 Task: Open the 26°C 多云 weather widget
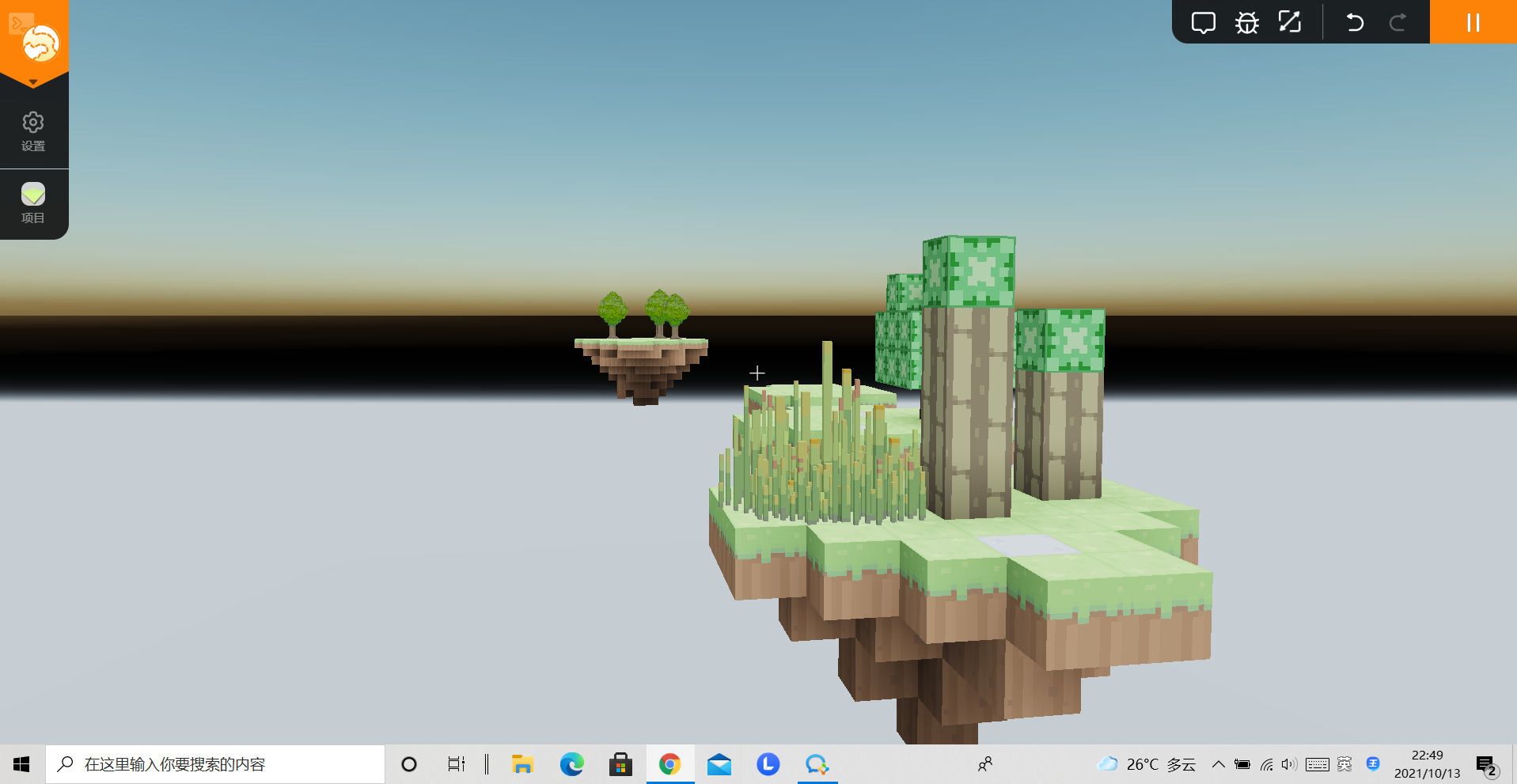(1147, 764)
